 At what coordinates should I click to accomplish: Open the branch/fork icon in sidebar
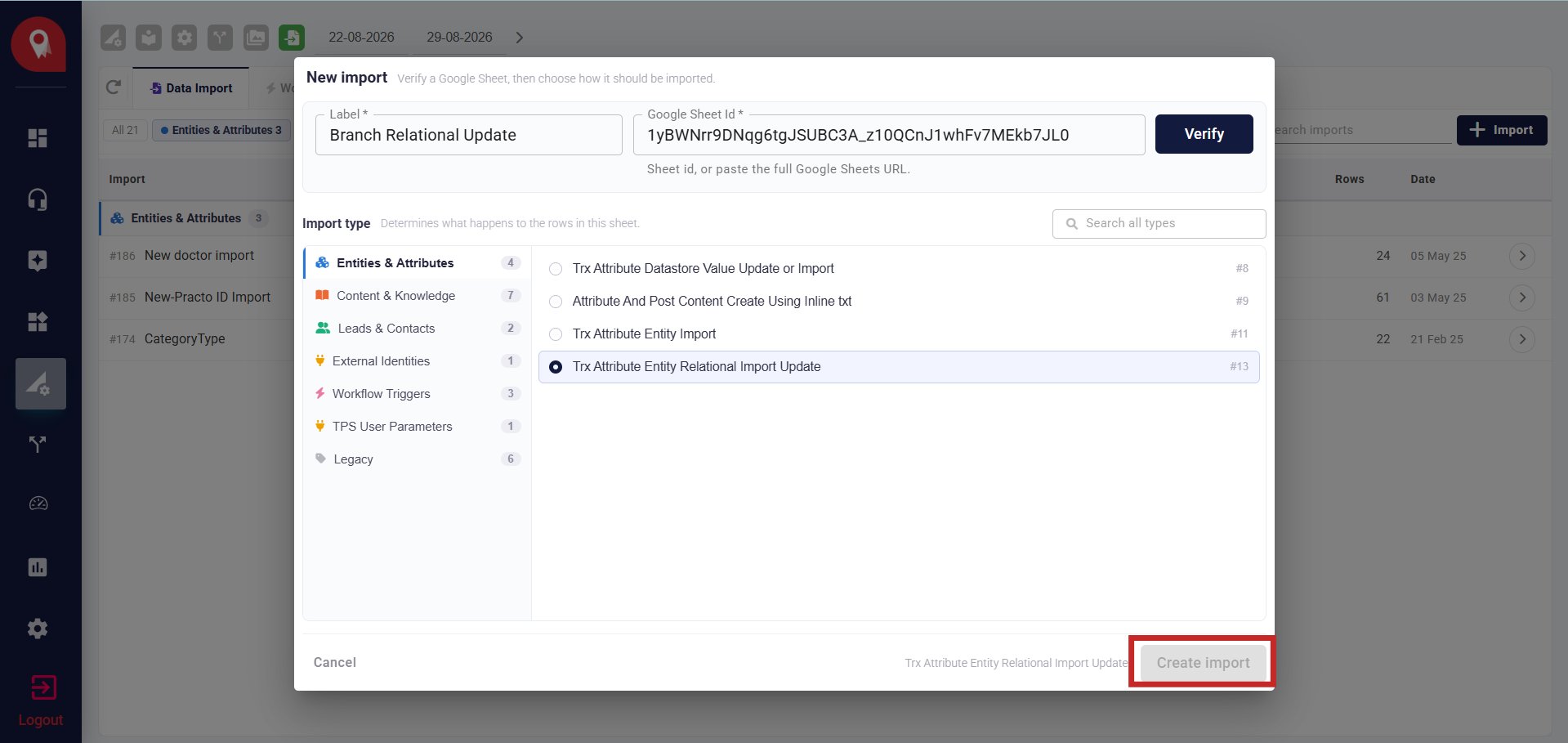tap(38, 445)
